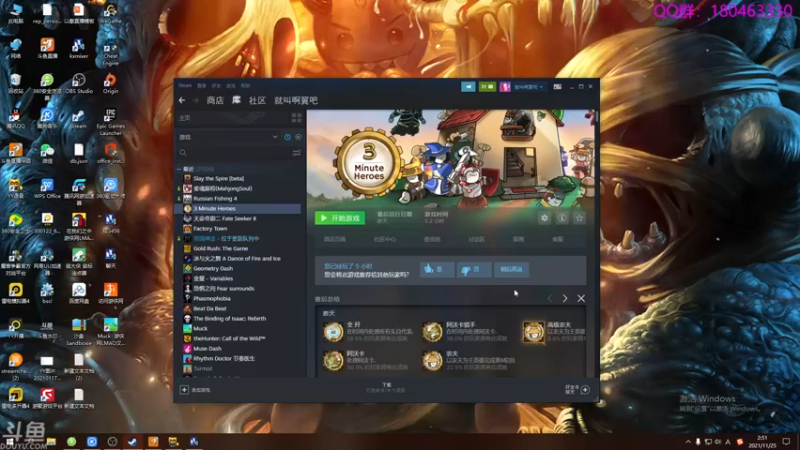Click blue announcements megaphone button
Screen dimensions: 800x450
coord(468,87)
